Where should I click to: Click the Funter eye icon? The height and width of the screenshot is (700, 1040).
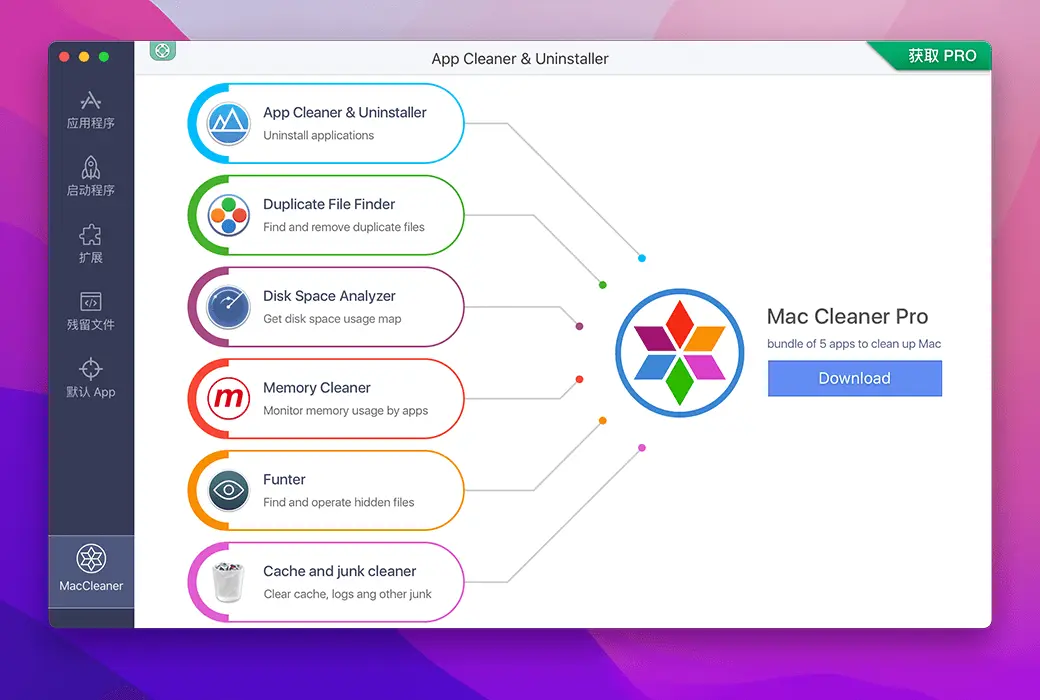tap(228, 490)
